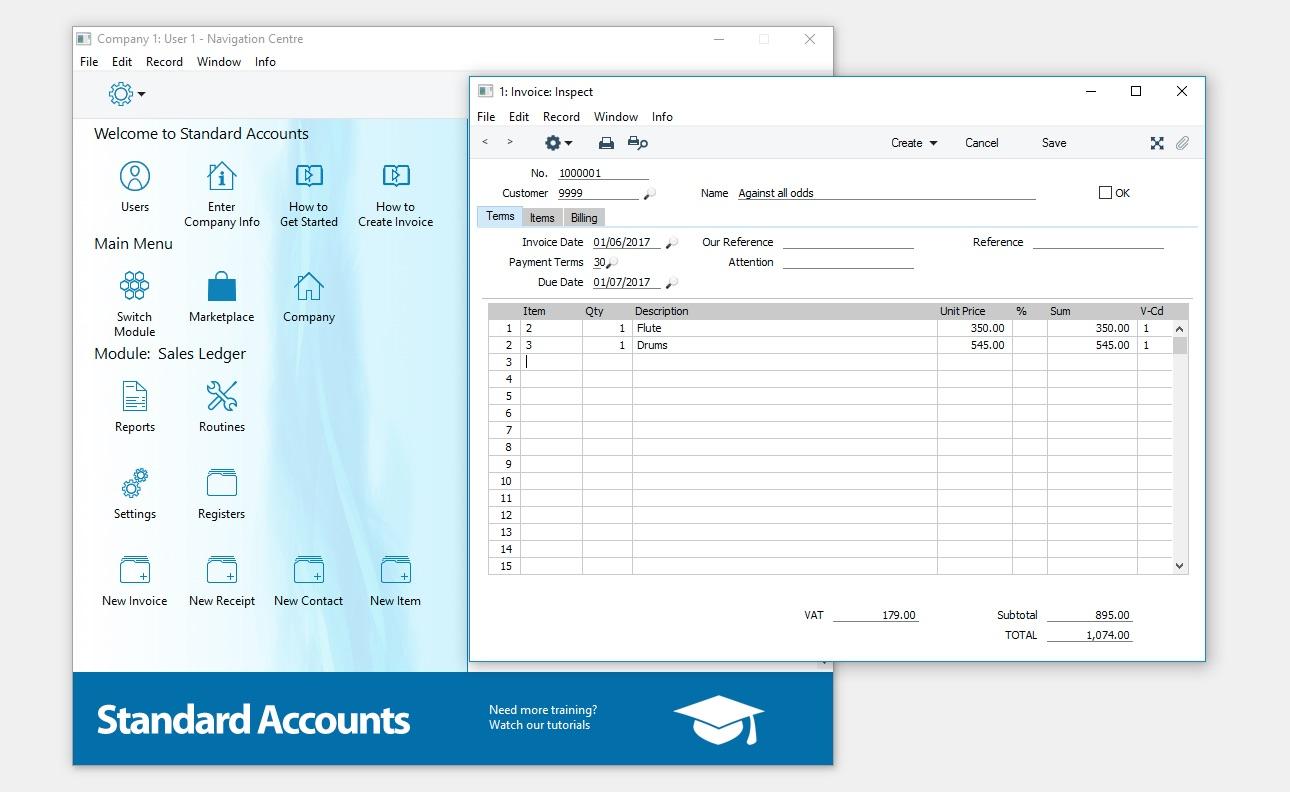Click the invoice No. field
The height and width of the screenshot is (792, 1290).
pyautogui.click(x=603, y=173)
